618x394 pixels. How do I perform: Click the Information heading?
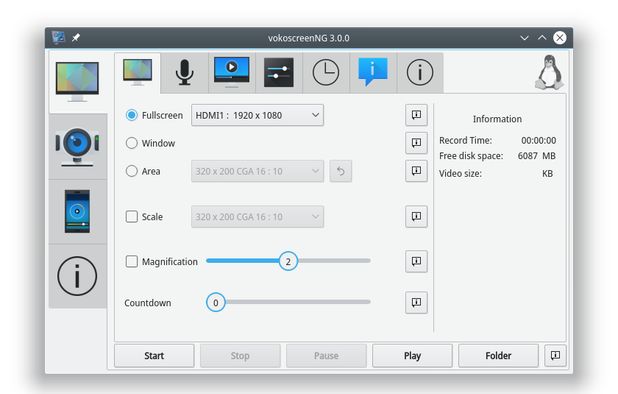point(497,119)
